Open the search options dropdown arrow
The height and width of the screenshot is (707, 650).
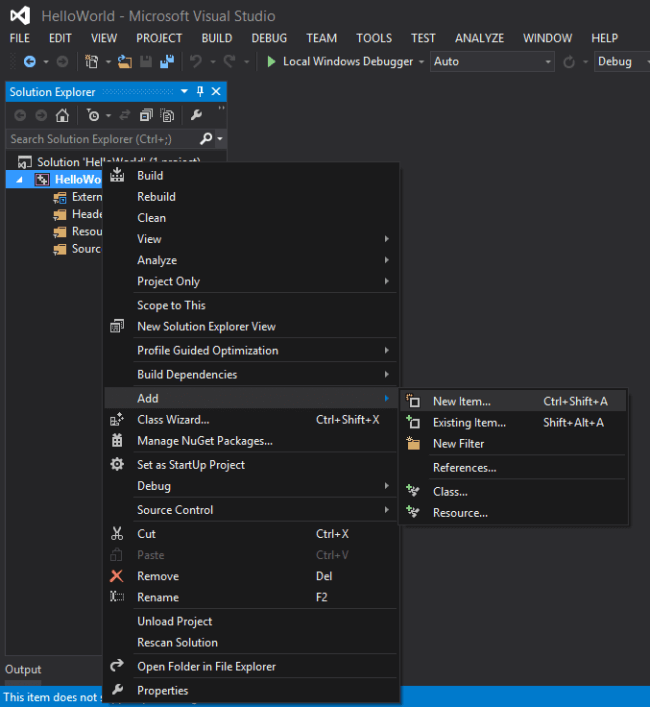tap(220, 139)
